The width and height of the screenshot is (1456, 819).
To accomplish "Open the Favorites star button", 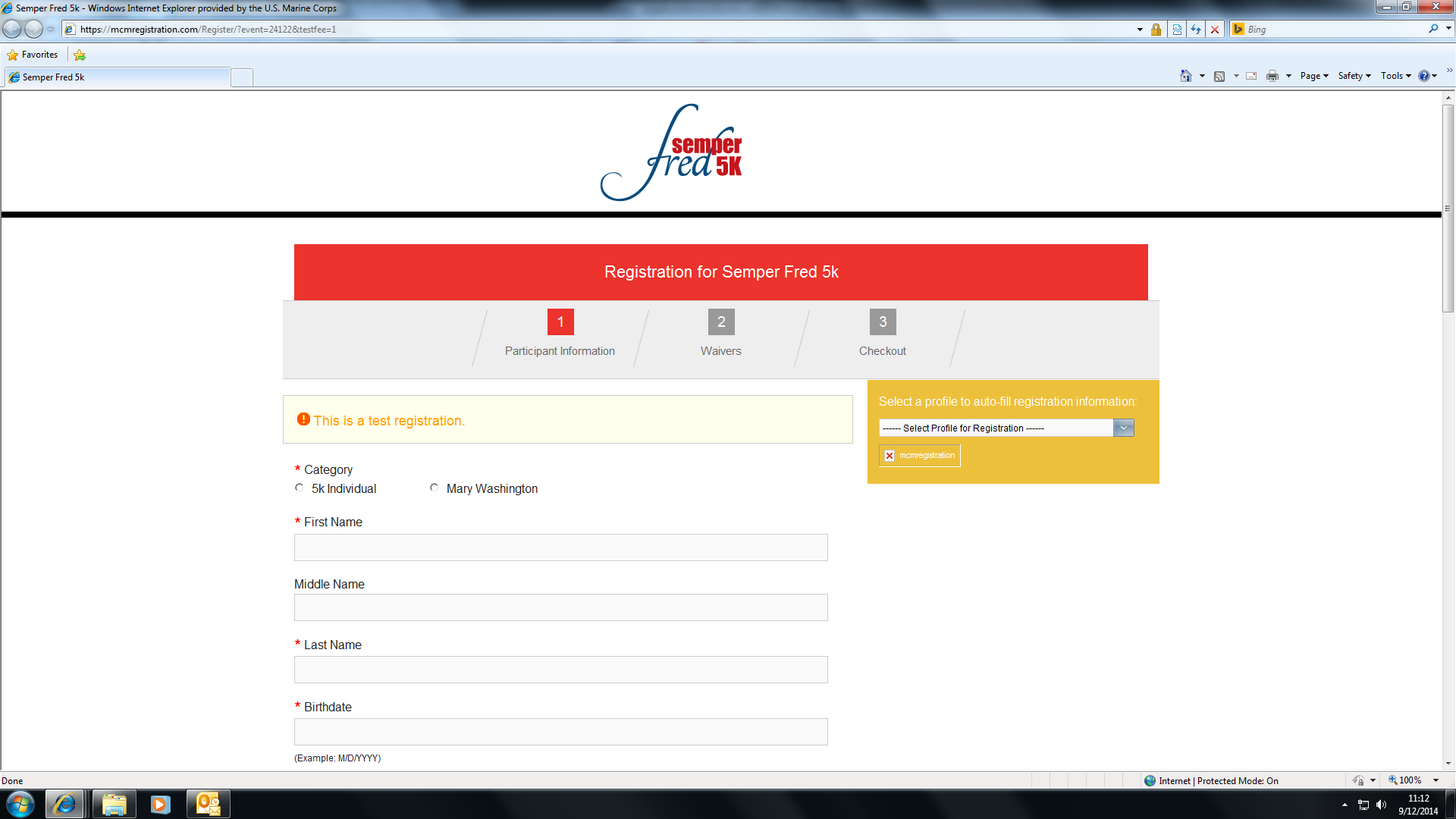I will (x=33, y=55).
